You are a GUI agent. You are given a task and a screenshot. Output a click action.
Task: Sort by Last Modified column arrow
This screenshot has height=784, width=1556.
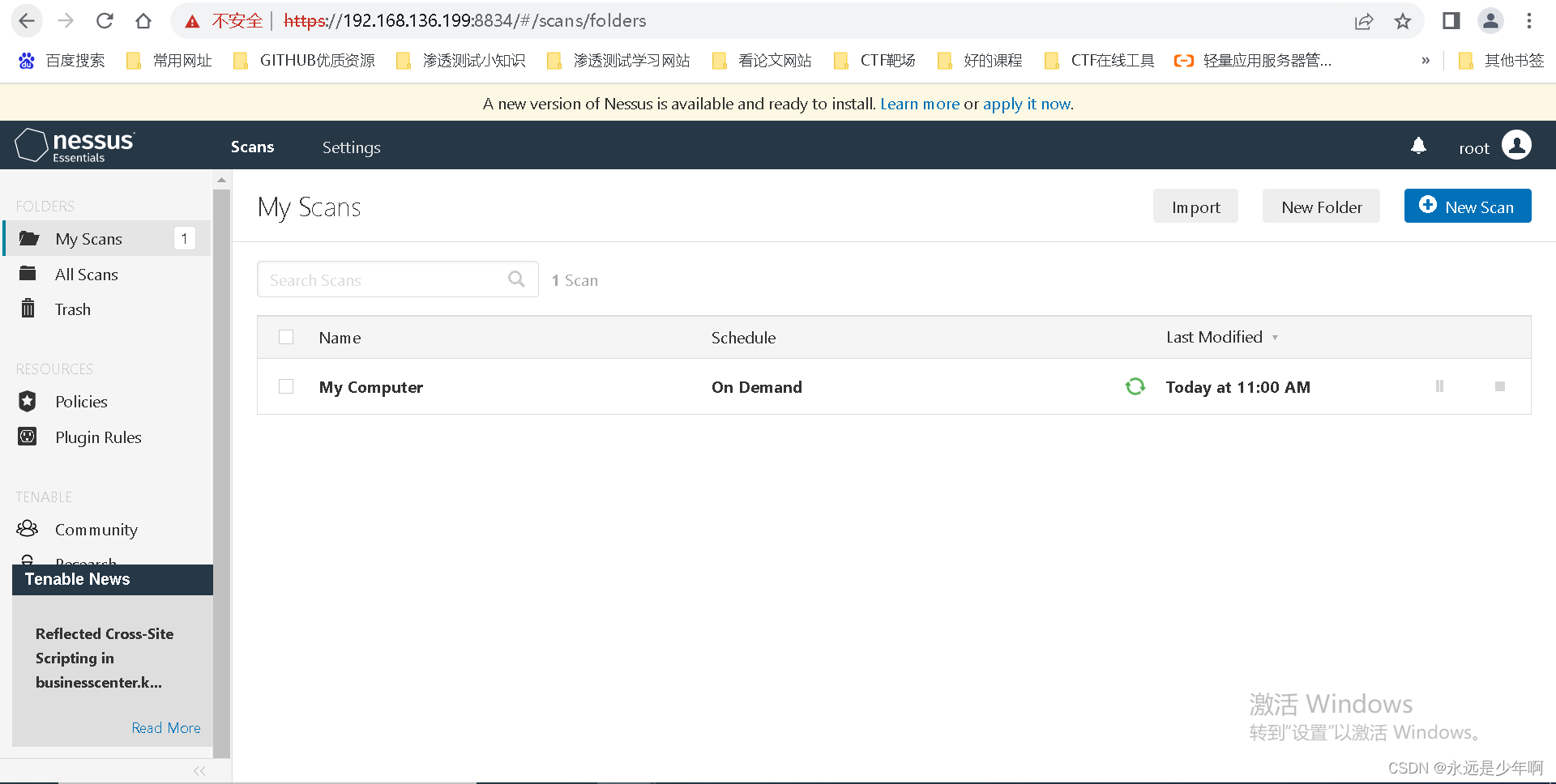(x=1275, y=338)
